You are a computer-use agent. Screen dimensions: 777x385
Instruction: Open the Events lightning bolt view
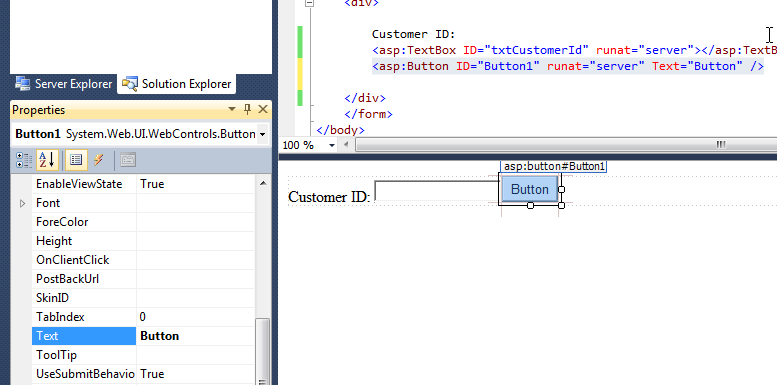[x=99, y=160]
